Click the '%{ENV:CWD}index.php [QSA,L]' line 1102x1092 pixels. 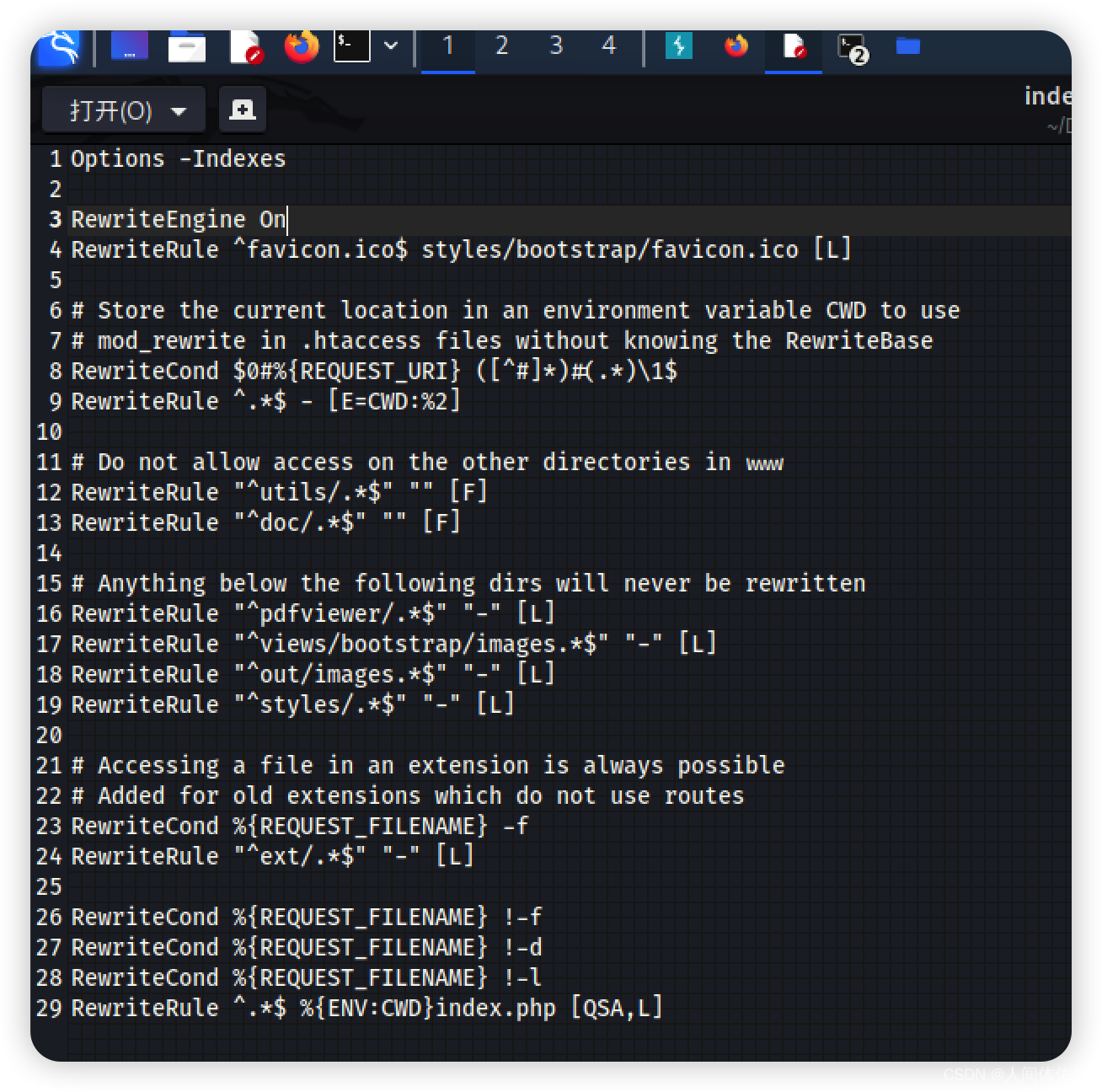[x=366, y=1008]
